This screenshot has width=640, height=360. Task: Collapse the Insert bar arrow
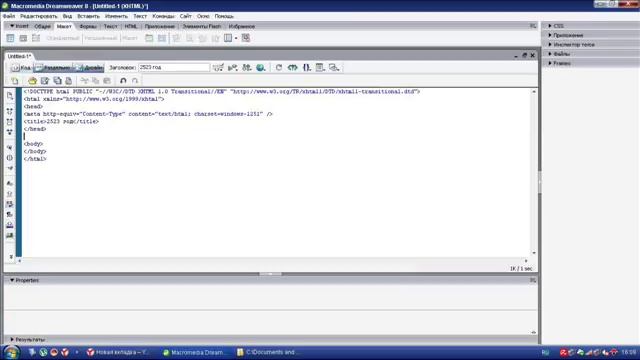(x=12, y=26)
